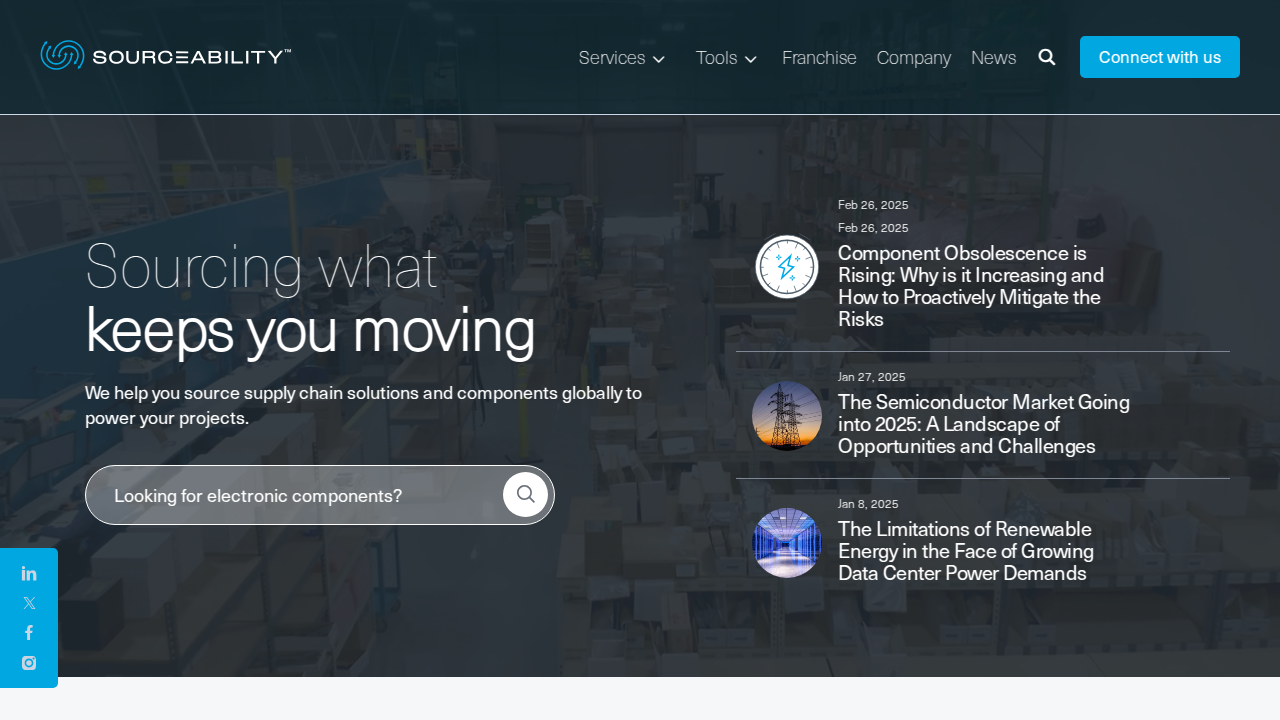Go to the Franchise page

(x=819, y=58)
